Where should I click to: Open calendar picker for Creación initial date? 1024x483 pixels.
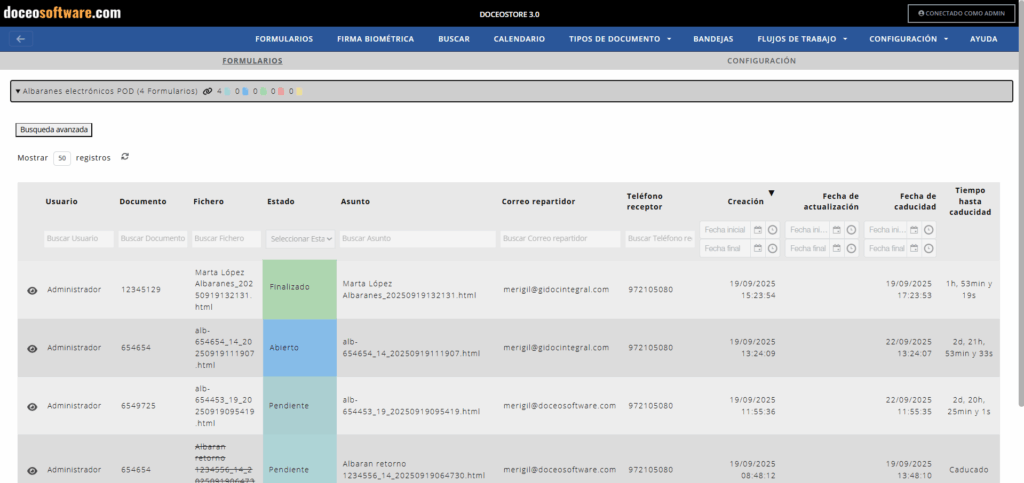(x=757, y=230)
